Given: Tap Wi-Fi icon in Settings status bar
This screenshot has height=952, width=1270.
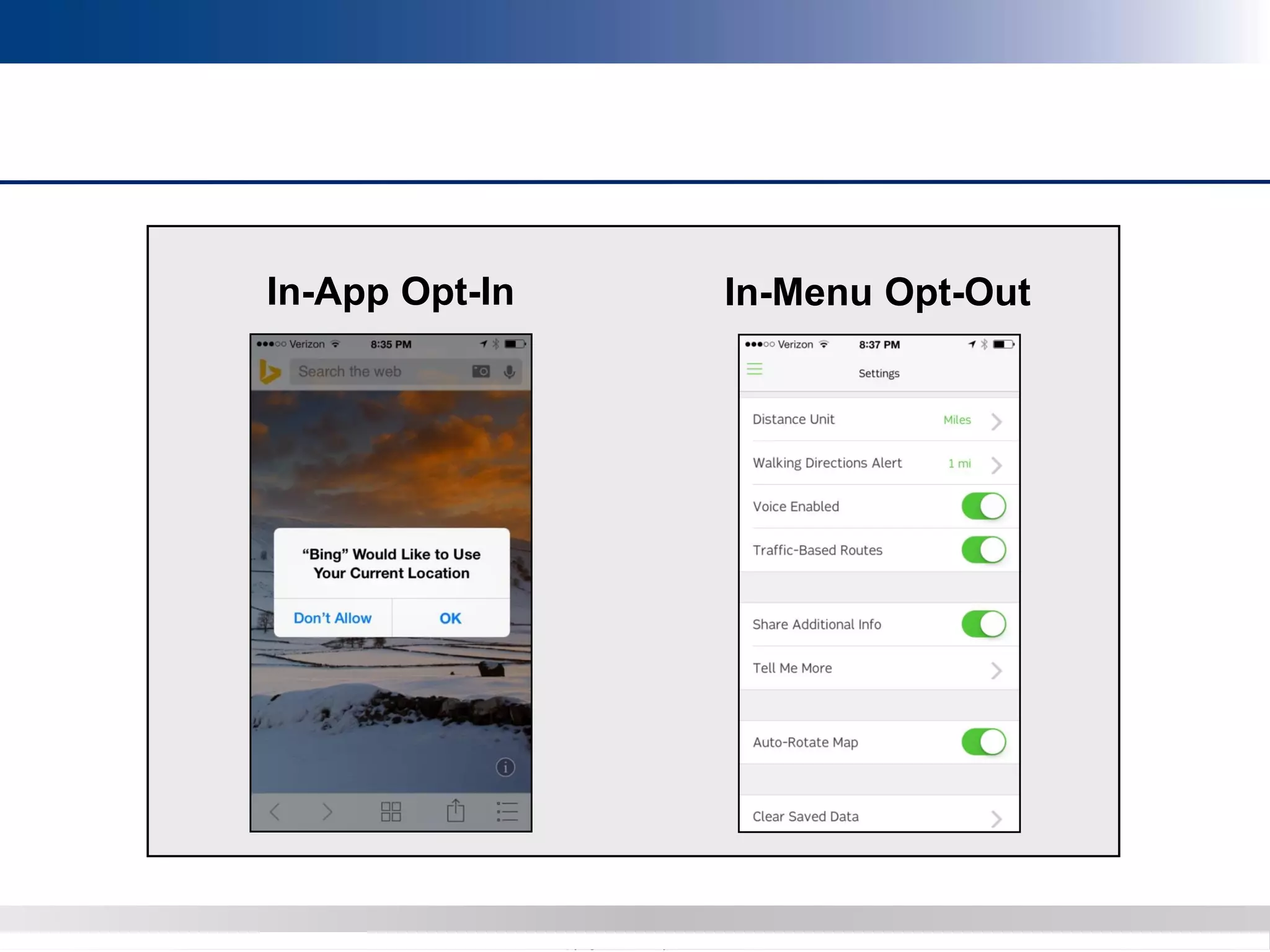Looking at the screenshot, I should 824,344.
